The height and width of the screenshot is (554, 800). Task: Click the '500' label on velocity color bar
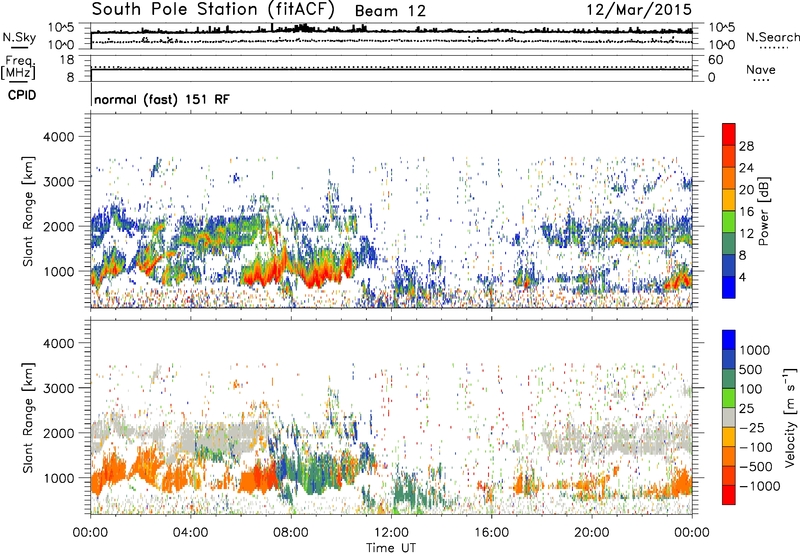coord(751,370)
